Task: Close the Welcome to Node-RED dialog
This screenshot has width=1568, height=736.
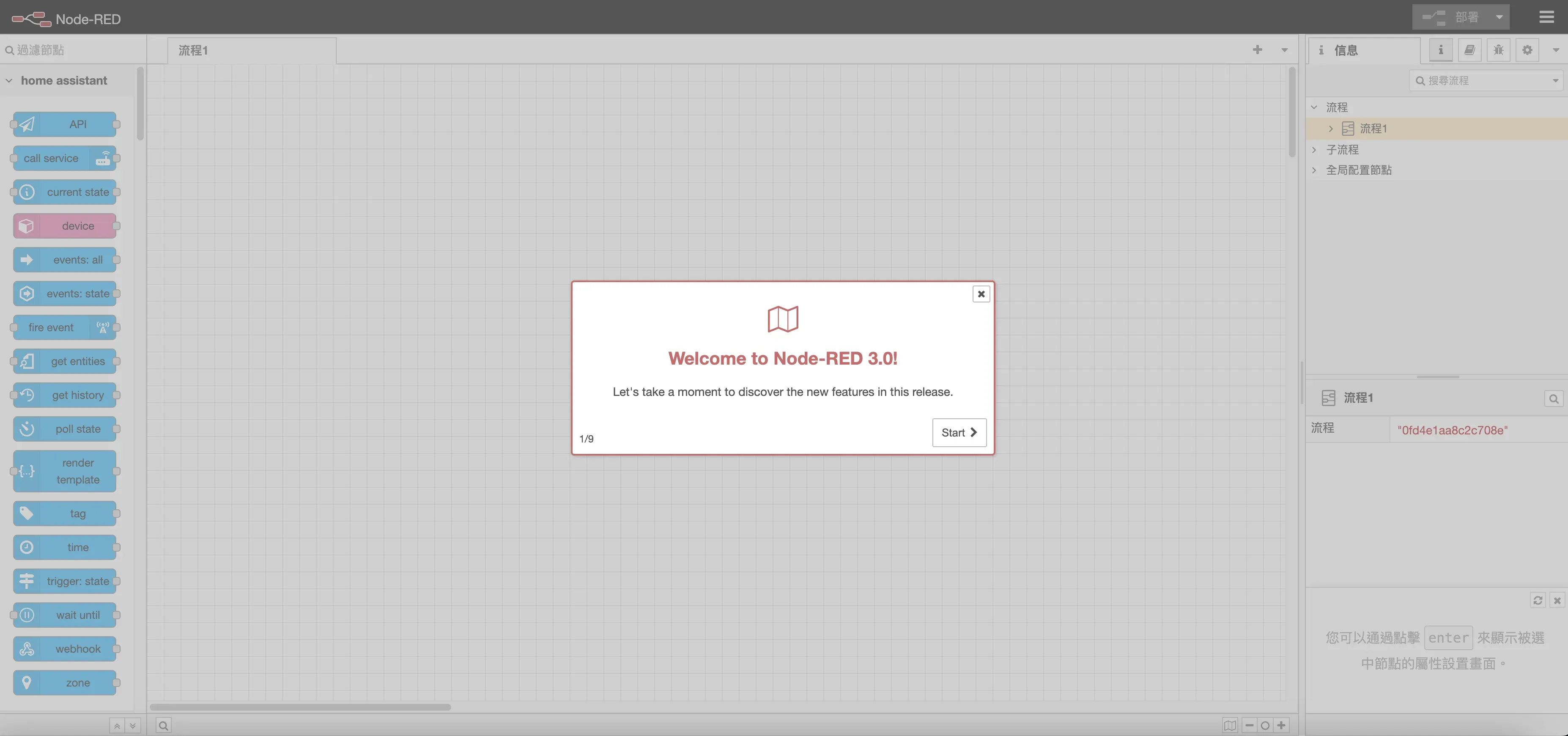Action: 981,294
